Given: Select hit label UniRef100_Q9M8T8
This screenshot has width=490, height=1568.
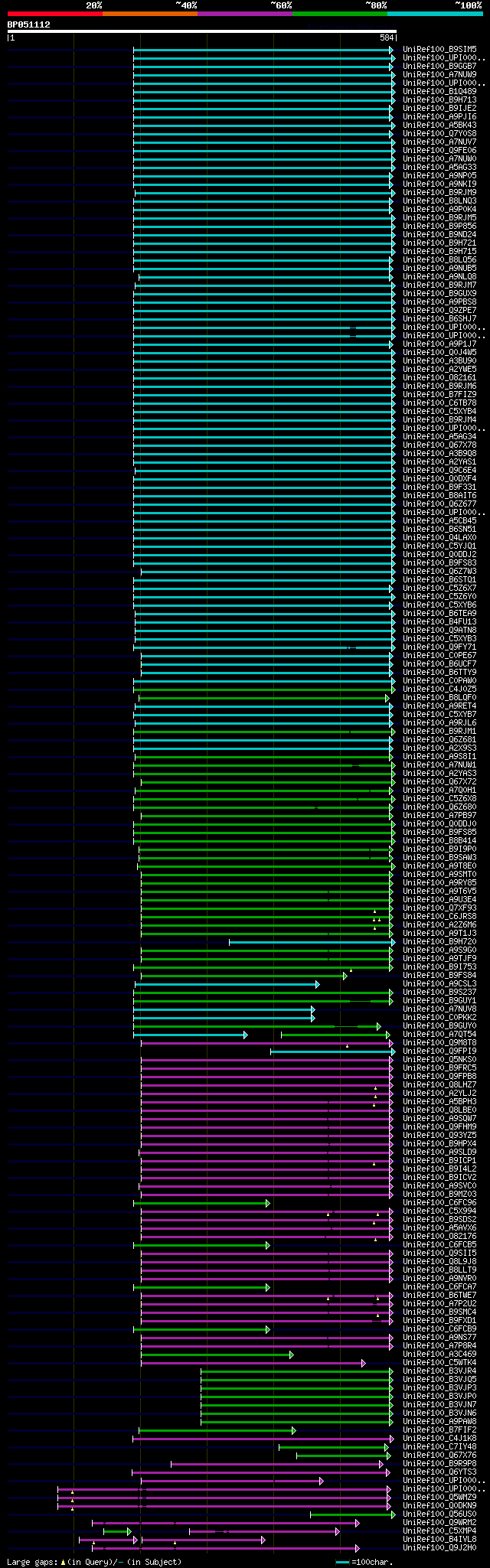Looking at the screenshot, I should (x=439, y=1043).
